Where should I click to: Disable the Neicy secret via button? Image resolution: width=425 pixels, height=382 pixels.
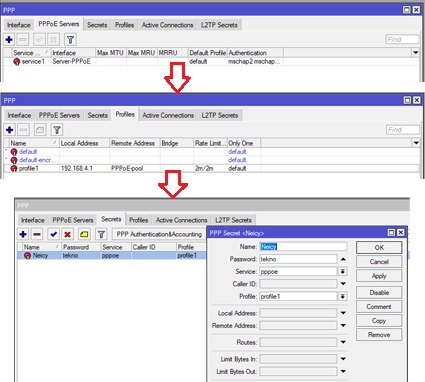(x=379, y=293)
